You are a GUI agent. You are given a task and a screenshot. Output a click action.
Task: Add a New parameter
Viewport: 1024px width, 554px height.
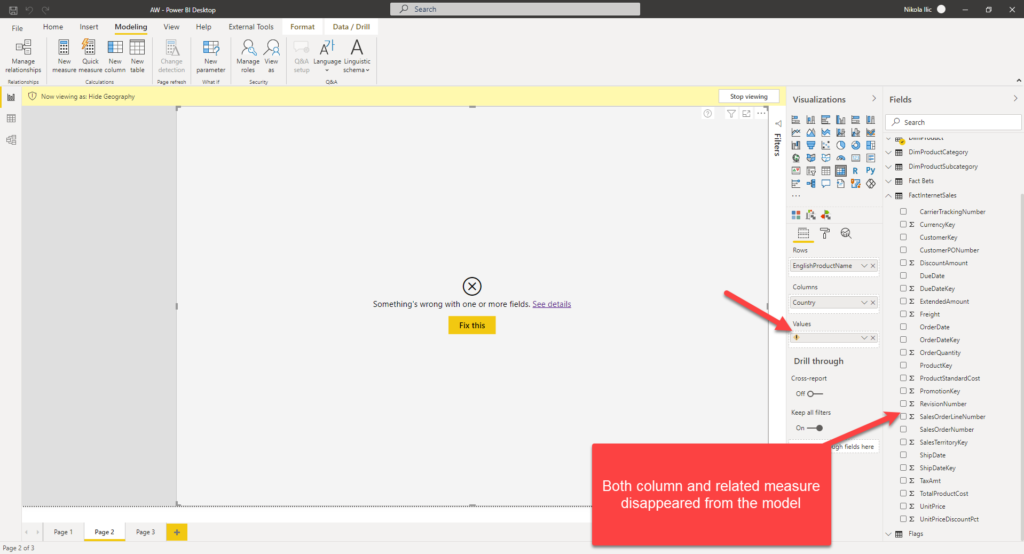tap(210, 57)
